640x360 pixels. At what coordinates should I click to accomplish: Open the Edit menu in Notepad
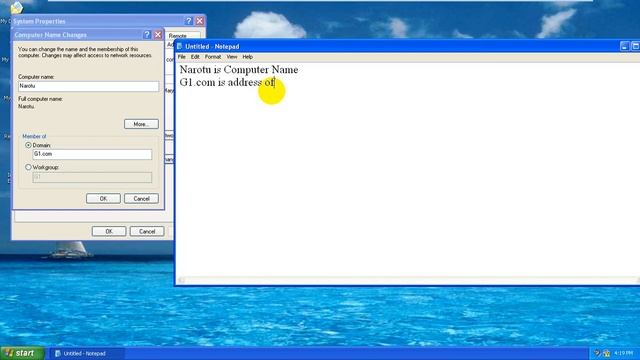tap(195, 57)
